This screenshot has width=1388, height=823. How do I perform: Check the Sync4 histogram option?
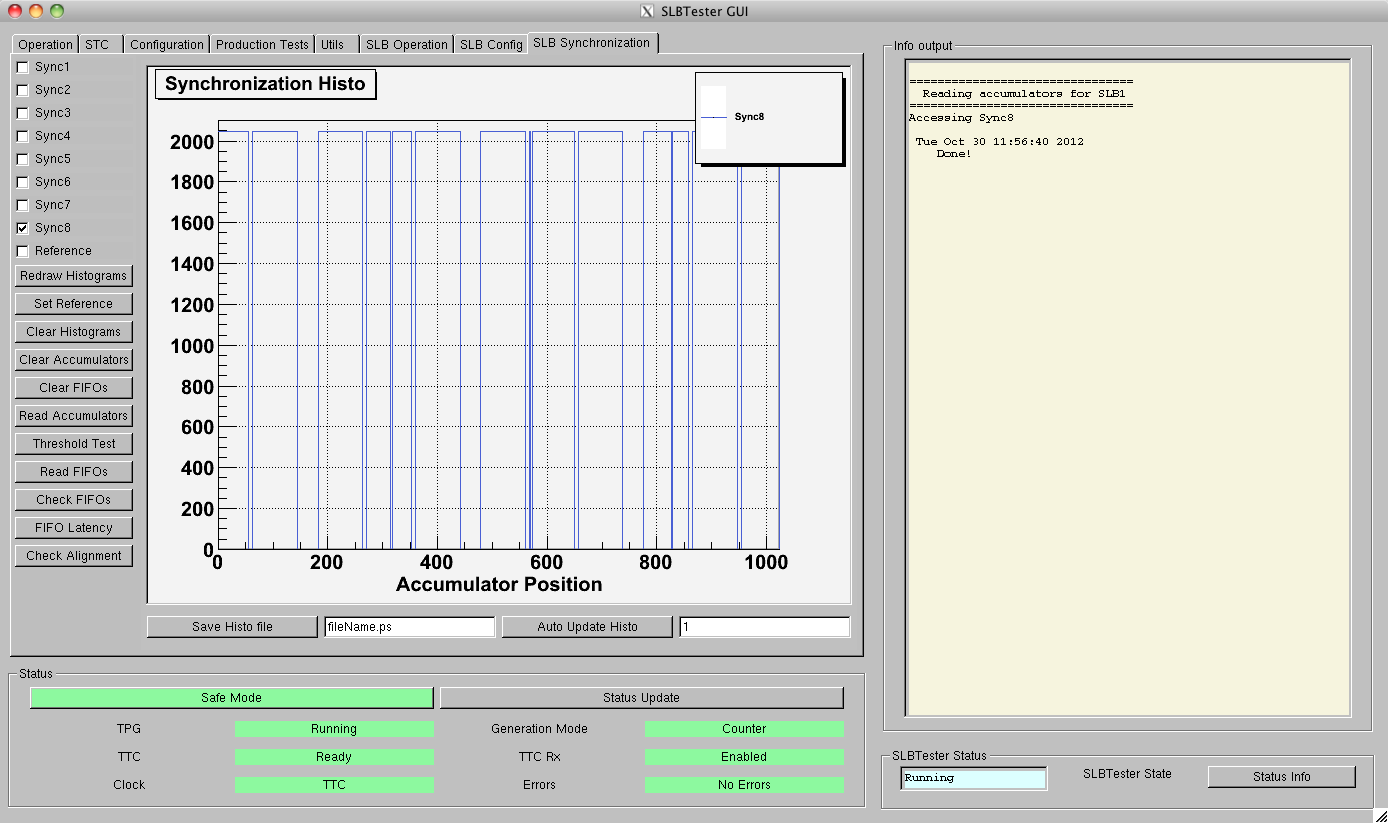(x=23, y=136)
